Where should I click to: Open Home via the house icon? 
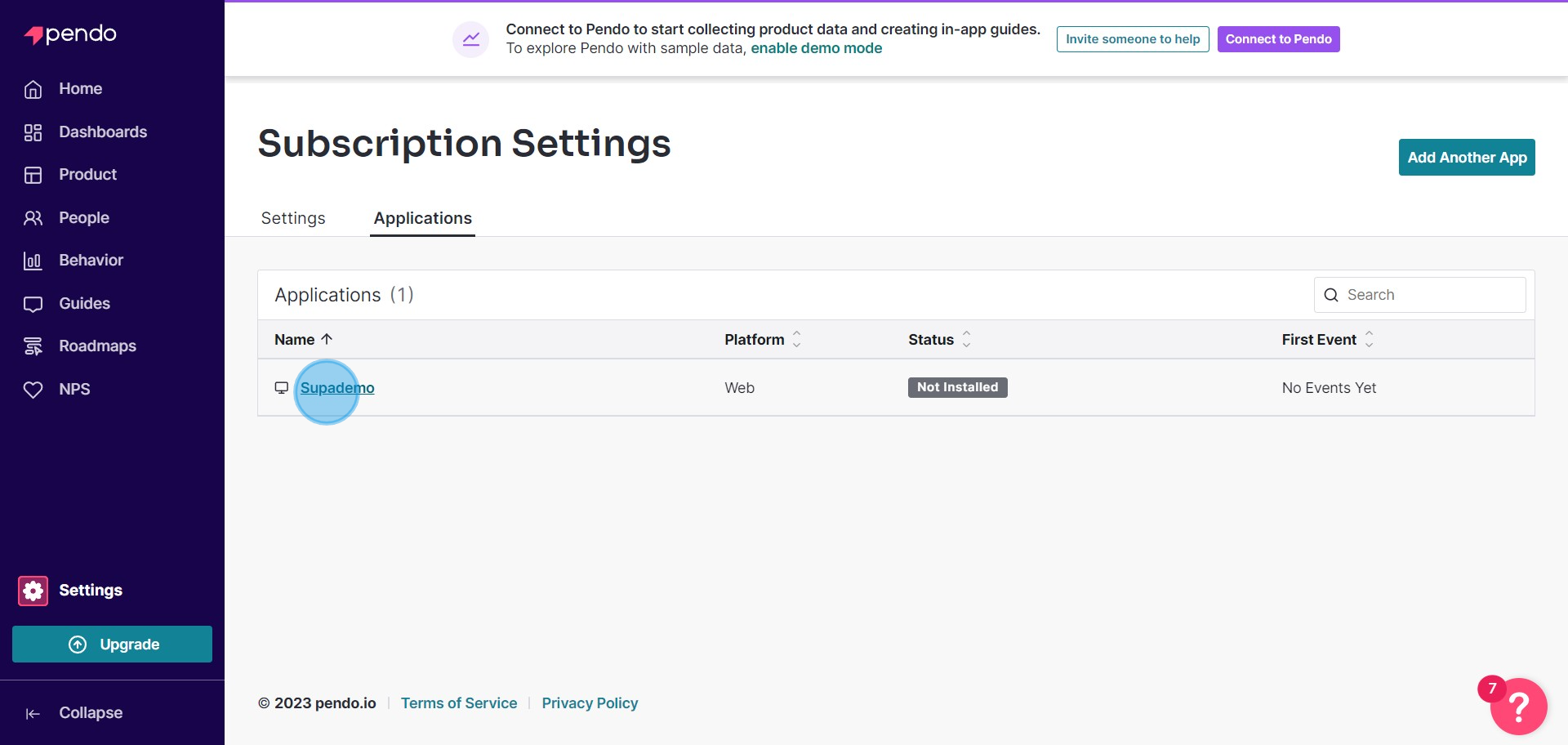tap(33, 89)
